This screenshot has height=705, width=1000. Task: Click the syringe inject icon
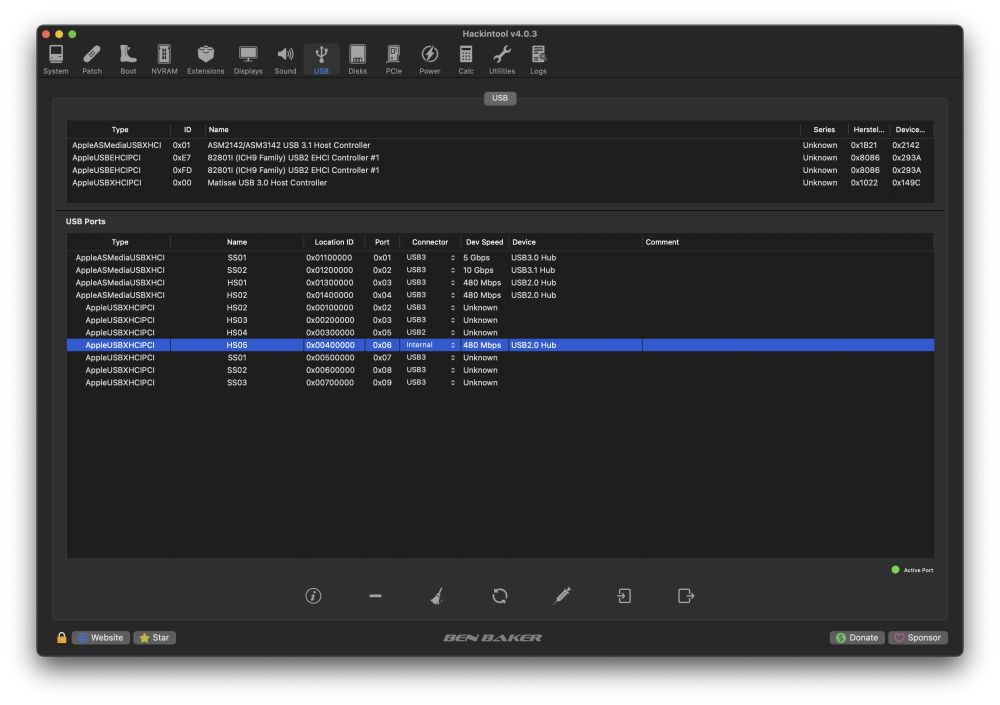562,596
